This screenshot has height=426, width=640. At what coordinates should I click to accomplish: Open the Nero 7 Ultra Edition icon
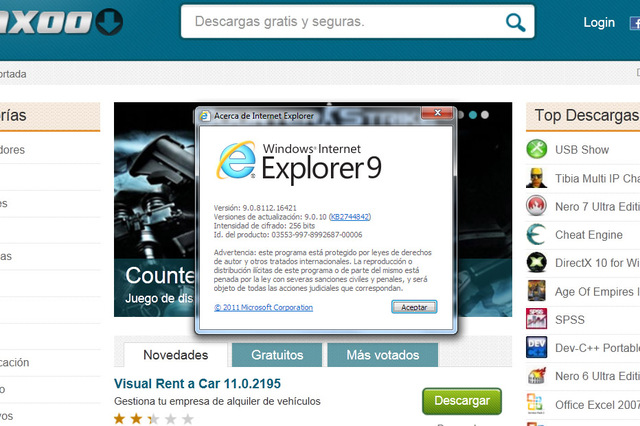point(537,207)
